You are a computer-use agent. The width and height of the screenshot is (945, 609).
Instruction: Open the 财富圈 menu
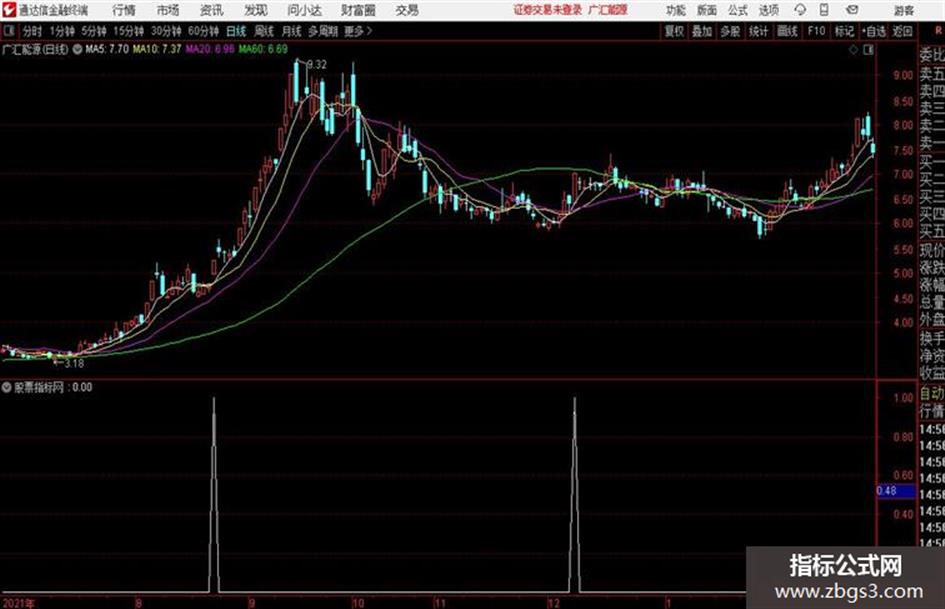pos(358,10)
